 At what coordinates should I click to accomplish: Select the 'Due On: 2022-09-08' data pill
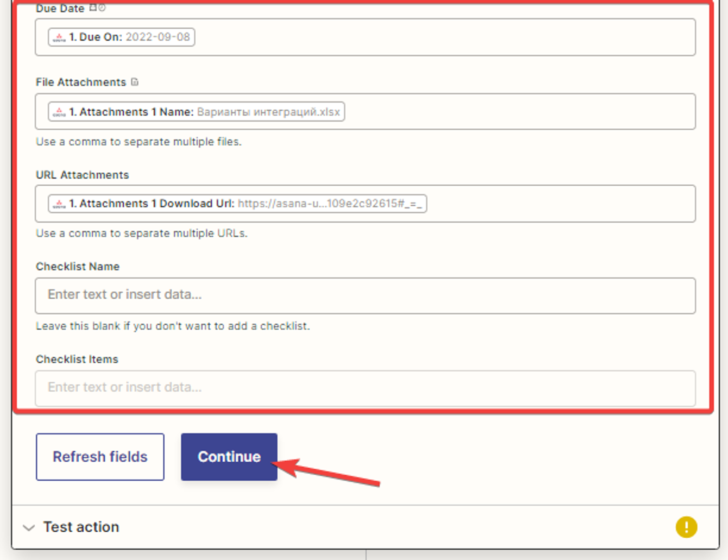coord(121,38)
